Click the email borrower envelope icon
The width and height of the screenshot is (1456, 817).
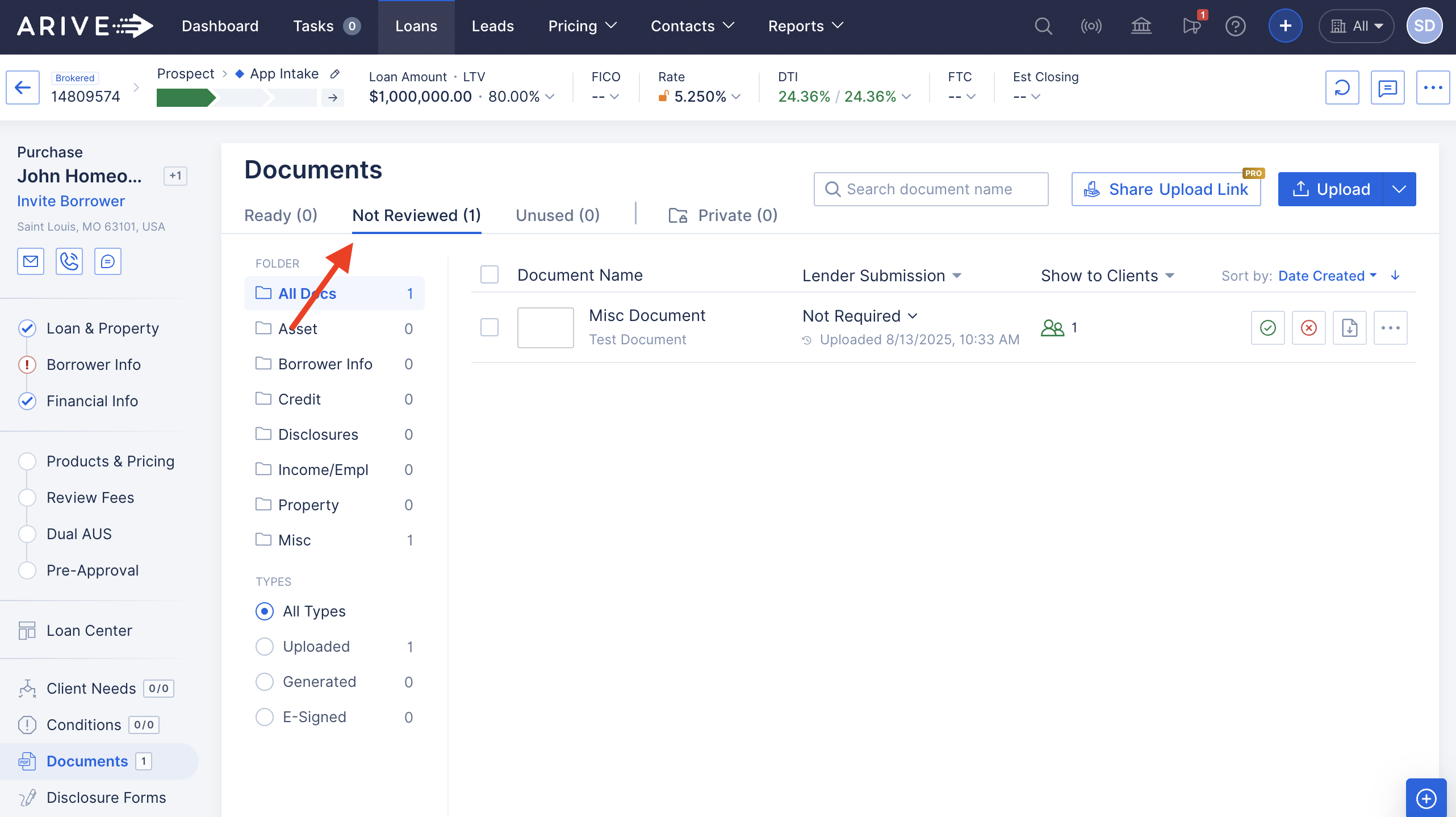click(31, 261)
